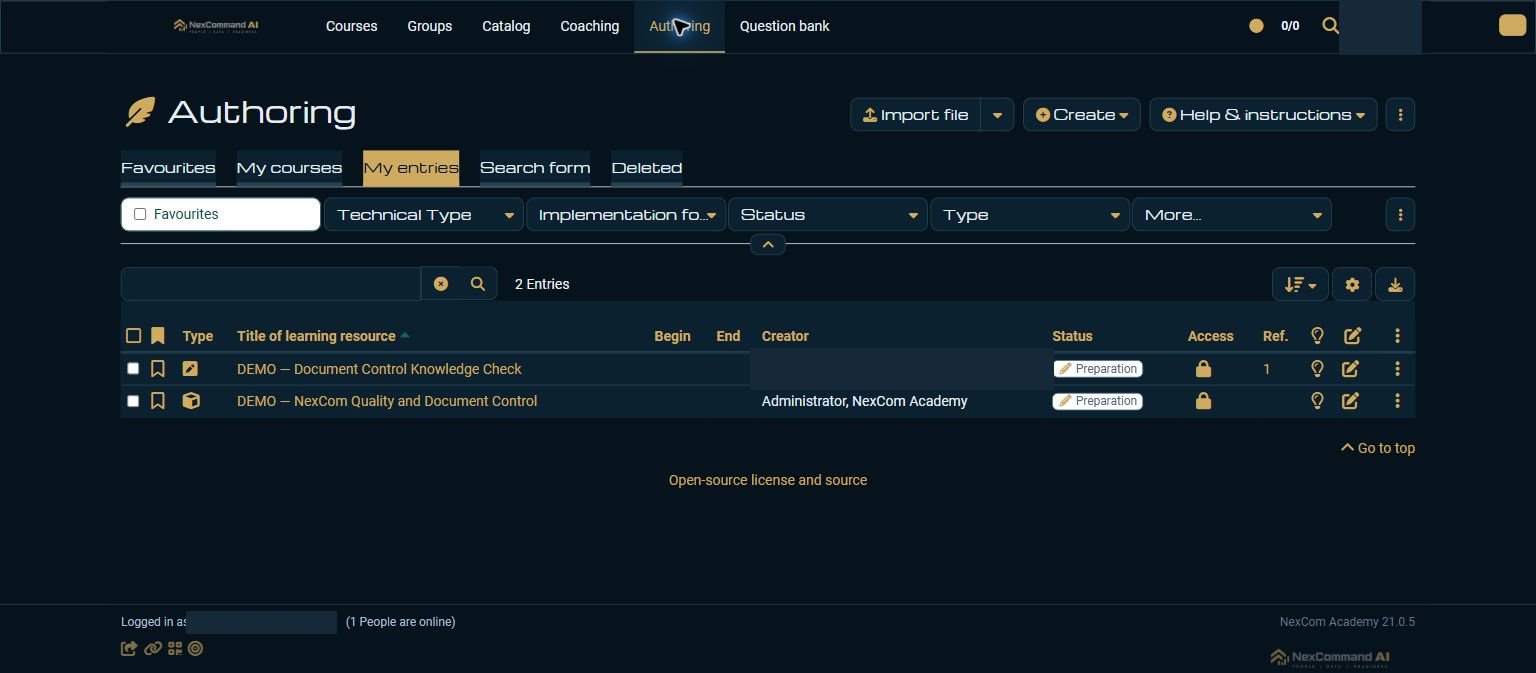Switch to the Deleted tab

click(647, 168)
